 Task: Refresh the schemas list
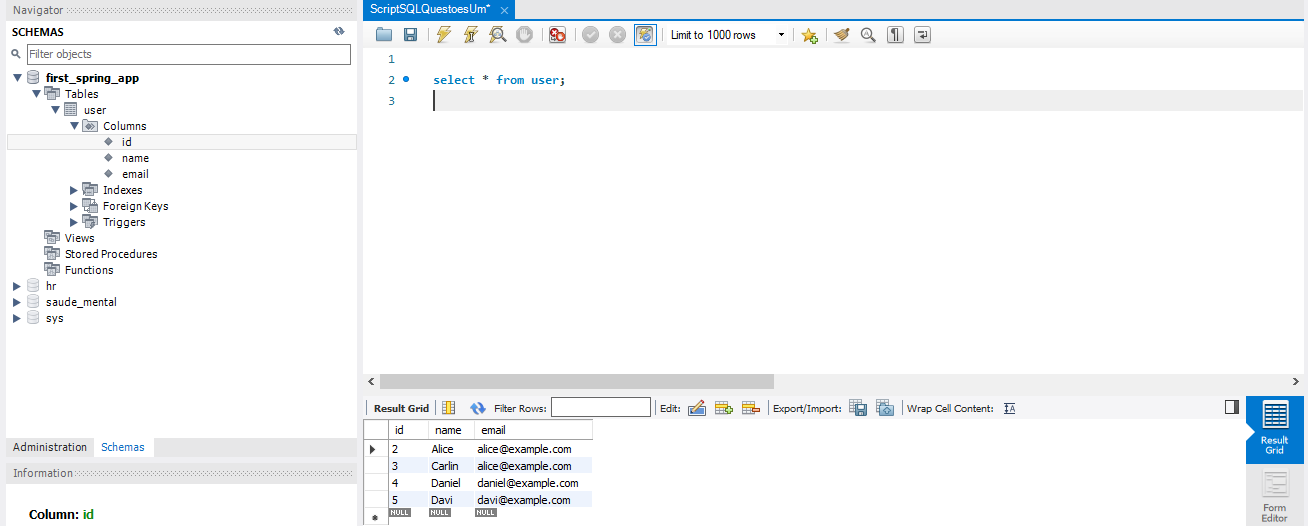point(339,31)
